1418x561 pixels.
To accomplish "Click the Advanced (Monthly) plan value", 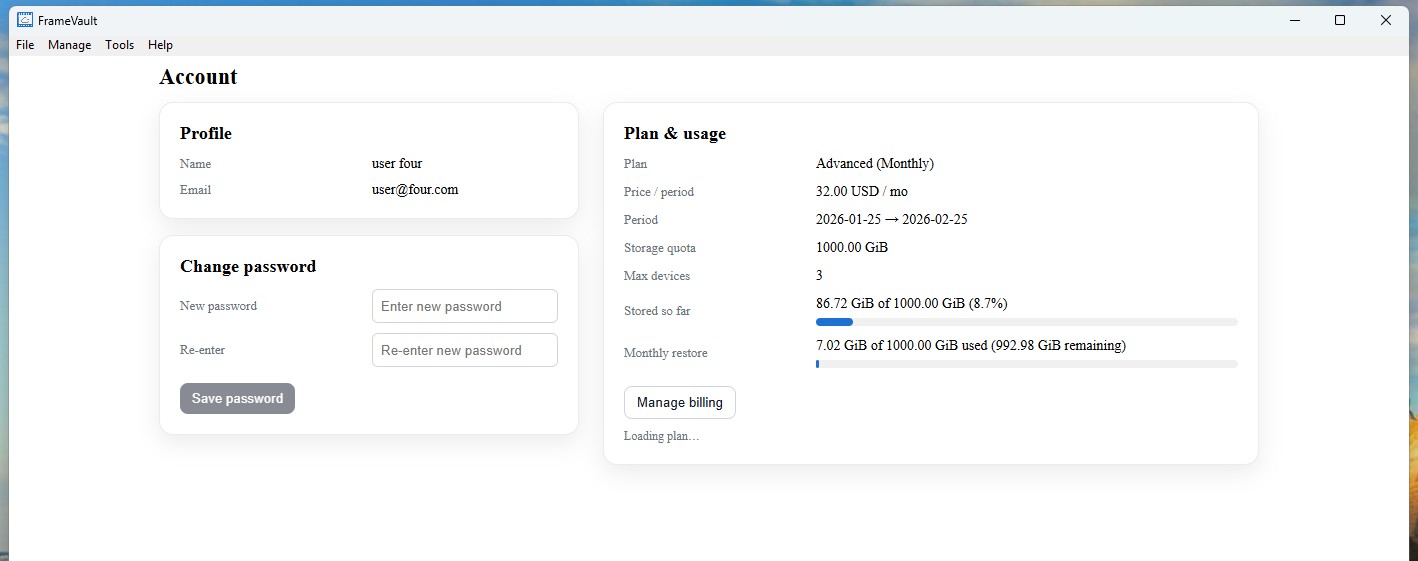I will click(874, 163).
